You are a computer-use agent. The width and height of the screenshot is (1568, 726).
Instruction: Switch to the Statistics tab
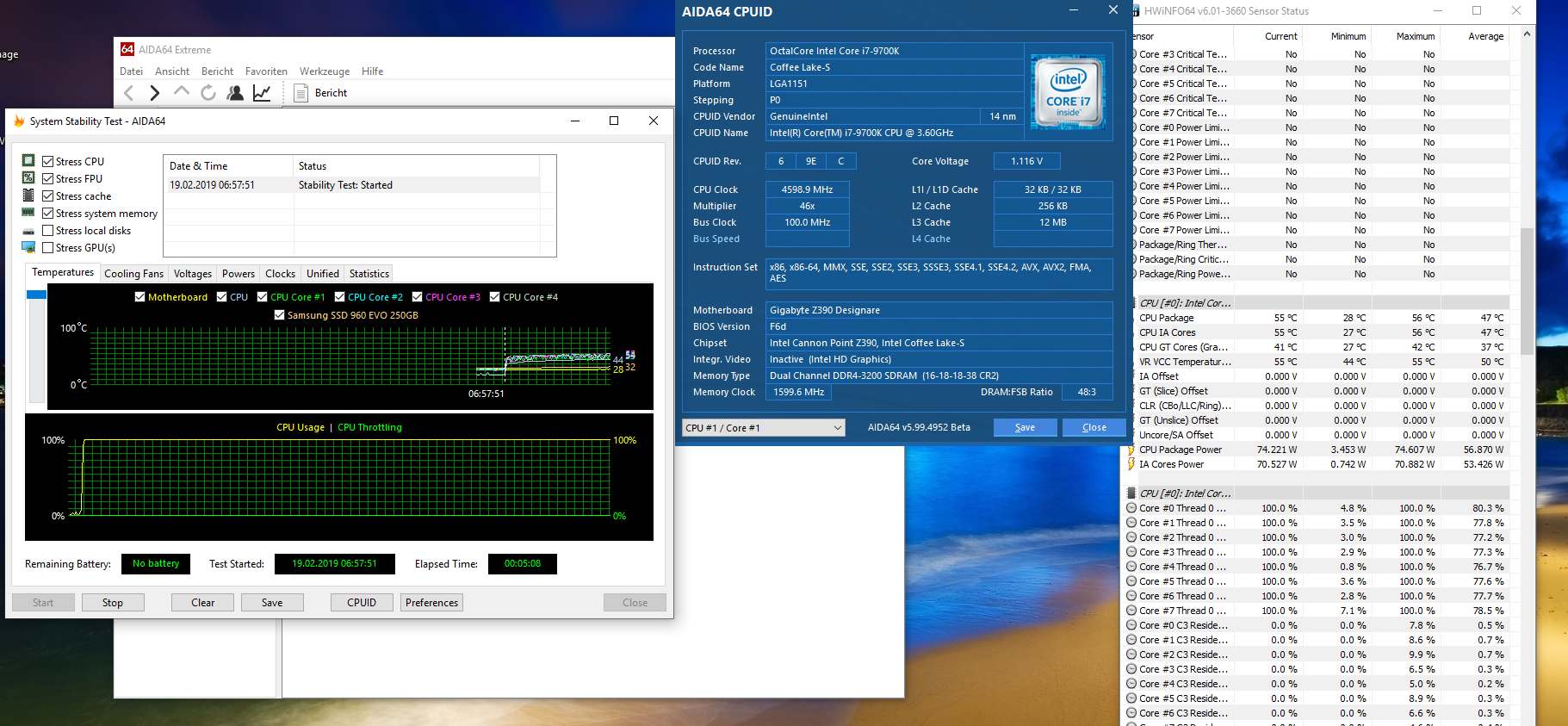[369, 274]
